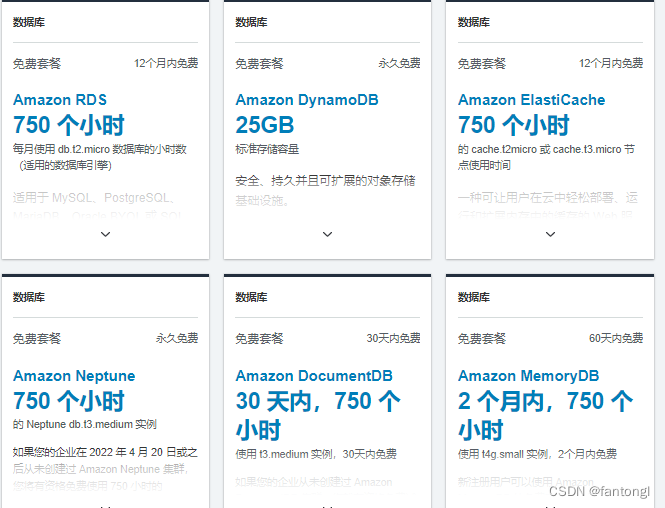Click 适用于 MySQL、PostgreSQL text

point(93,198)
